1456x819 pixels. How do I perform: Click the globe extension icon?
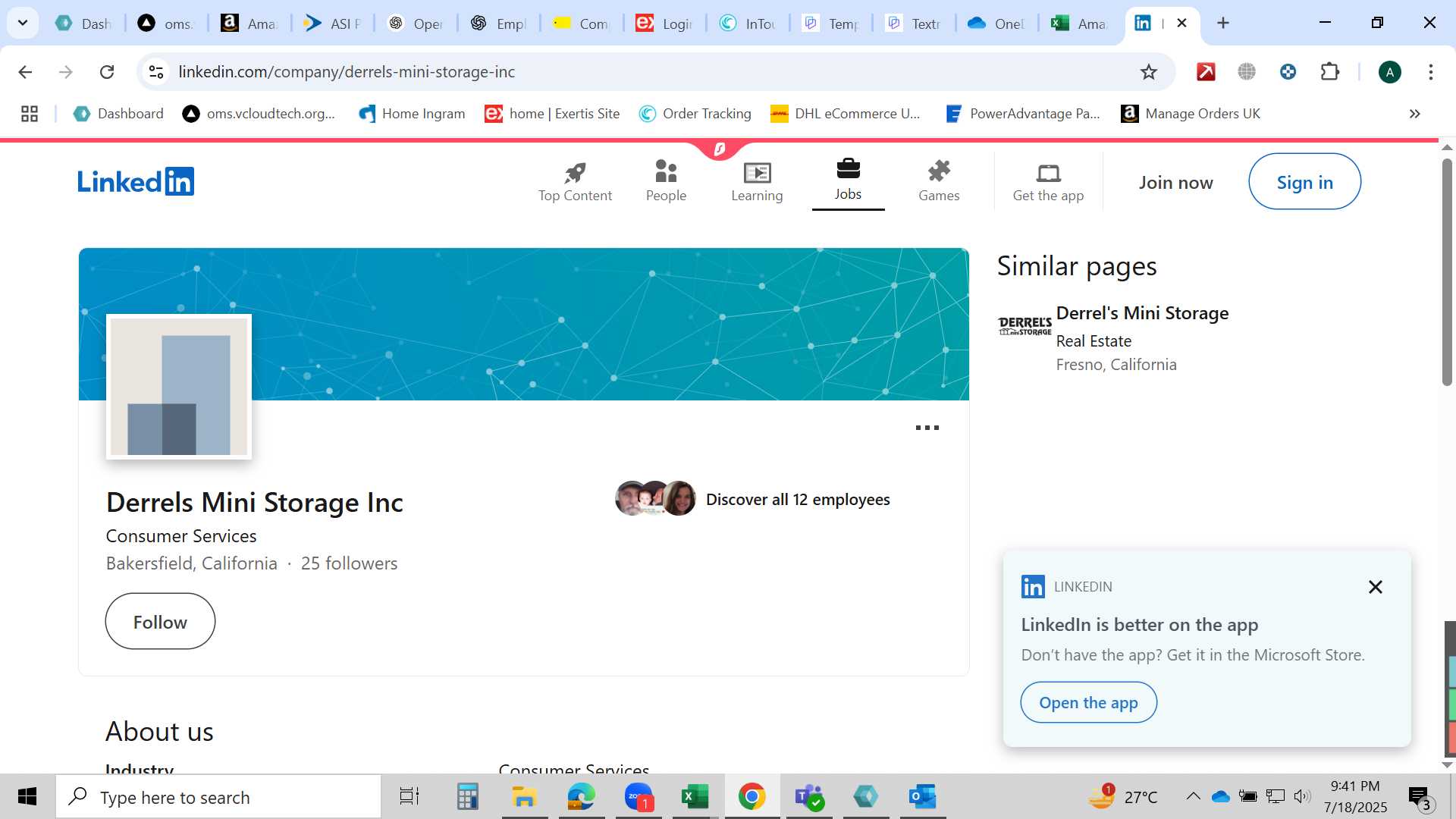tap(1247, 72)
